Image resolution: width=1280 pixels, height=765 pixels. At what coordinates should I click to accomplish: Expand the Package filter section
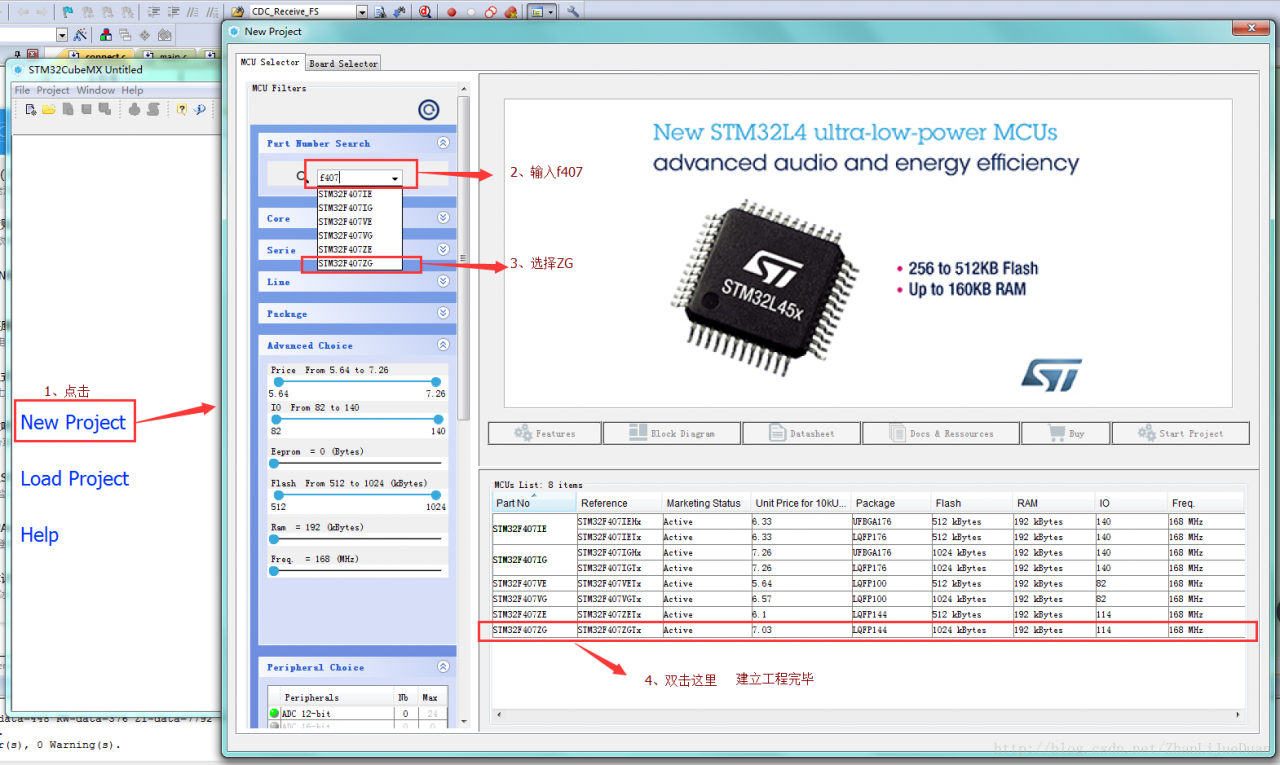tap(443, 313)
